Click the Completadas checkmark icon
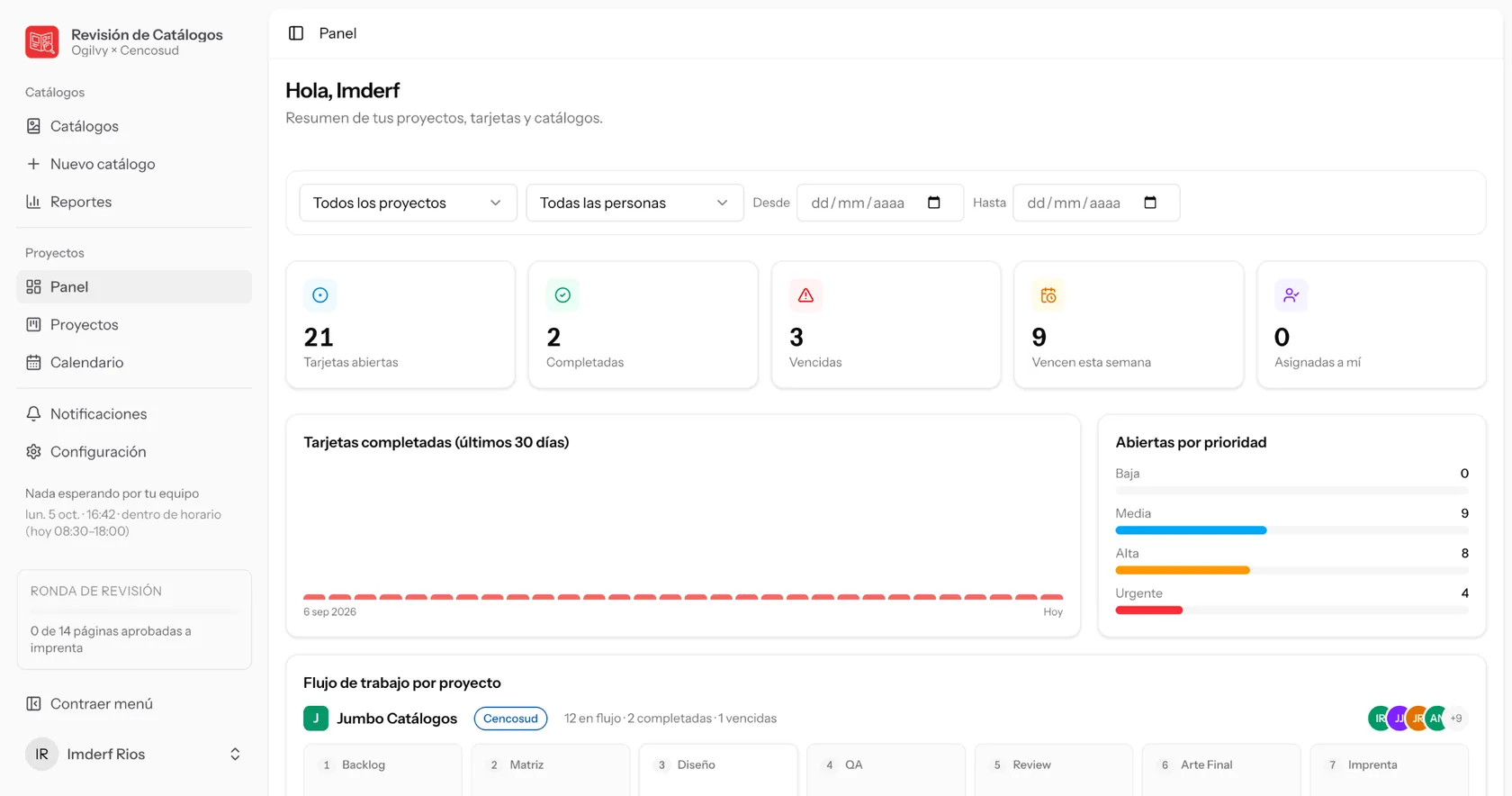The height and width of the screenshot is (796, 1512). [562, 295]
